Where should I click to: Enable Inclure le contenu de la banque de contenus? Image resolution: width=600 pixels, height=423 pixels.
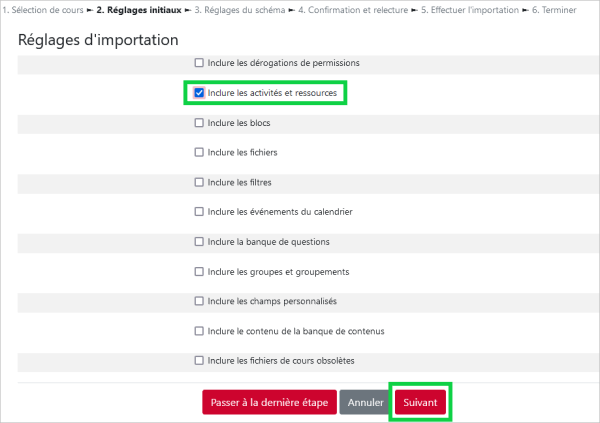(x=199, y=331)
